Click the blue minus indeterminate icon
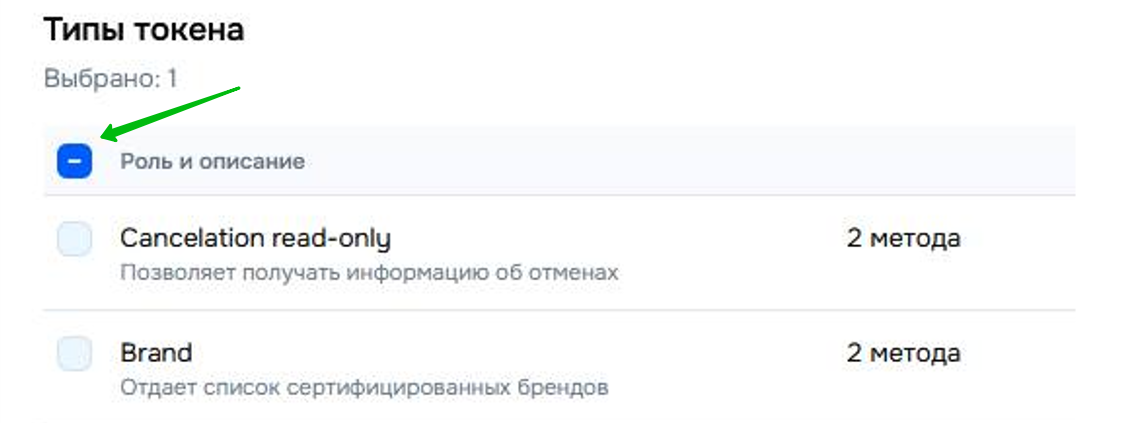 click(x=75, y=161)
